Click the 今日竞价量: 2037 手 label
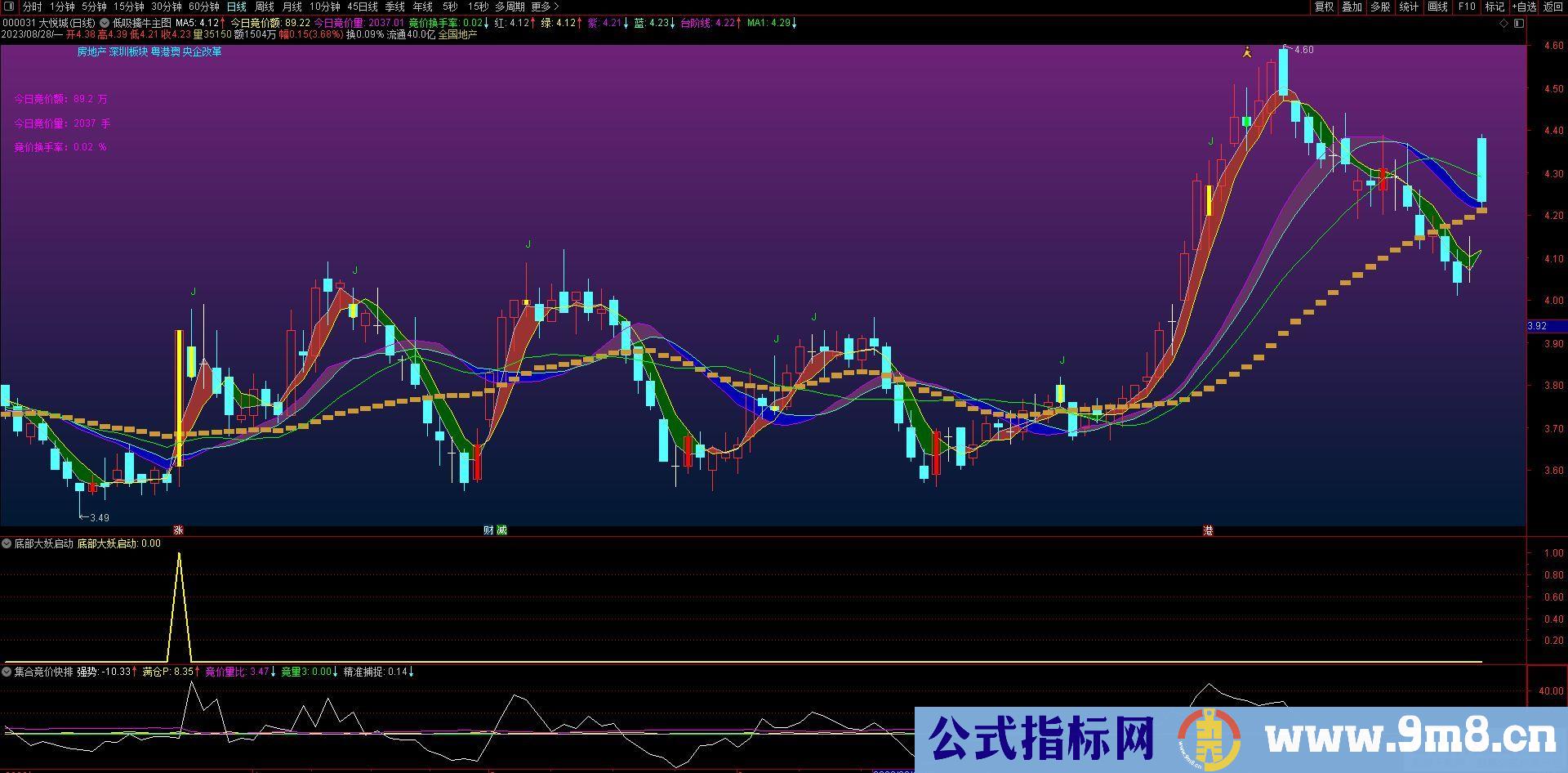Viewport: 1568px width, 773px height. pyautogui.click(x=62, y=123)
